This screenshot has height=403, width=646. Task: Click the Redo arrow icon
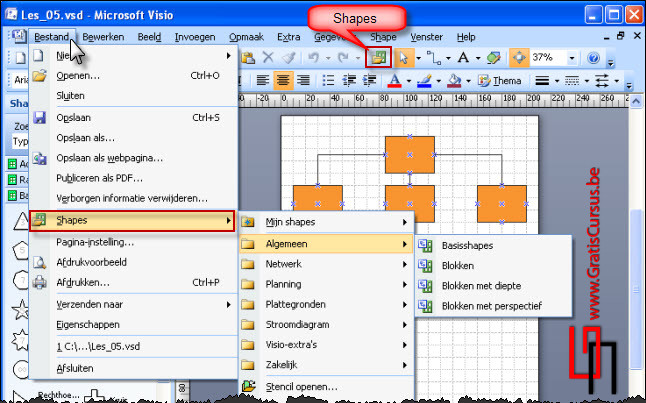[x=343, y=58]
